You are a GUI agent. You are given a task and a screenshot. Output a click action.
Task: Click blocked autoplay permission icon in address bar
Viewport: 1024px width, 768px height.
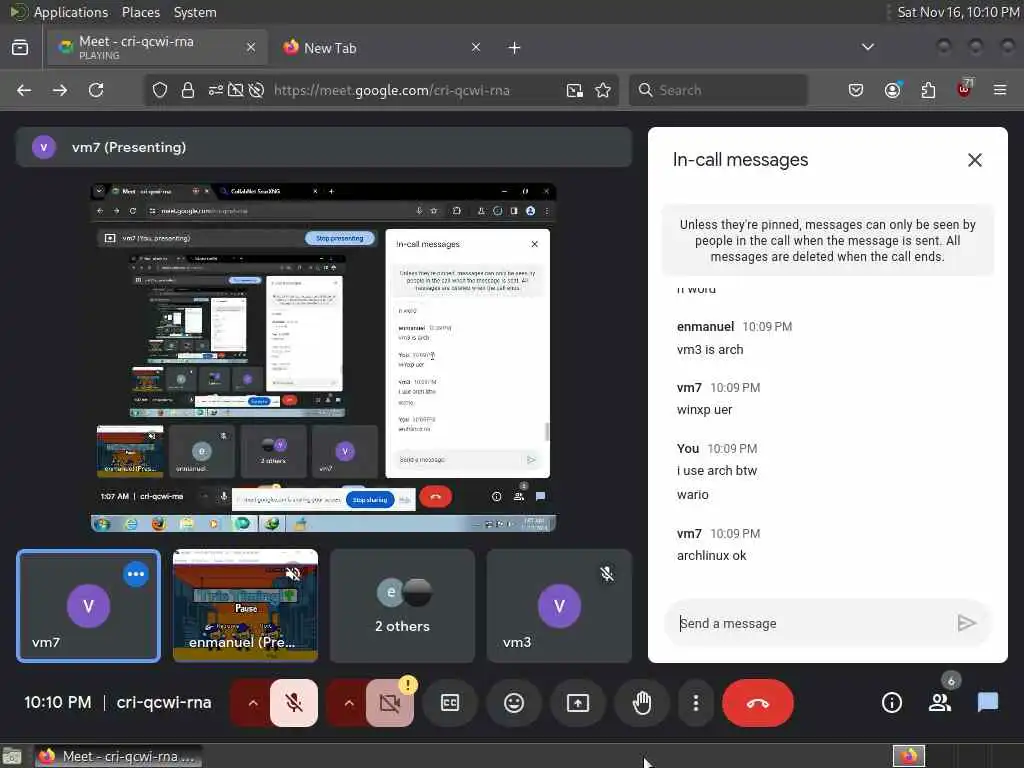[x=256, y=90]
